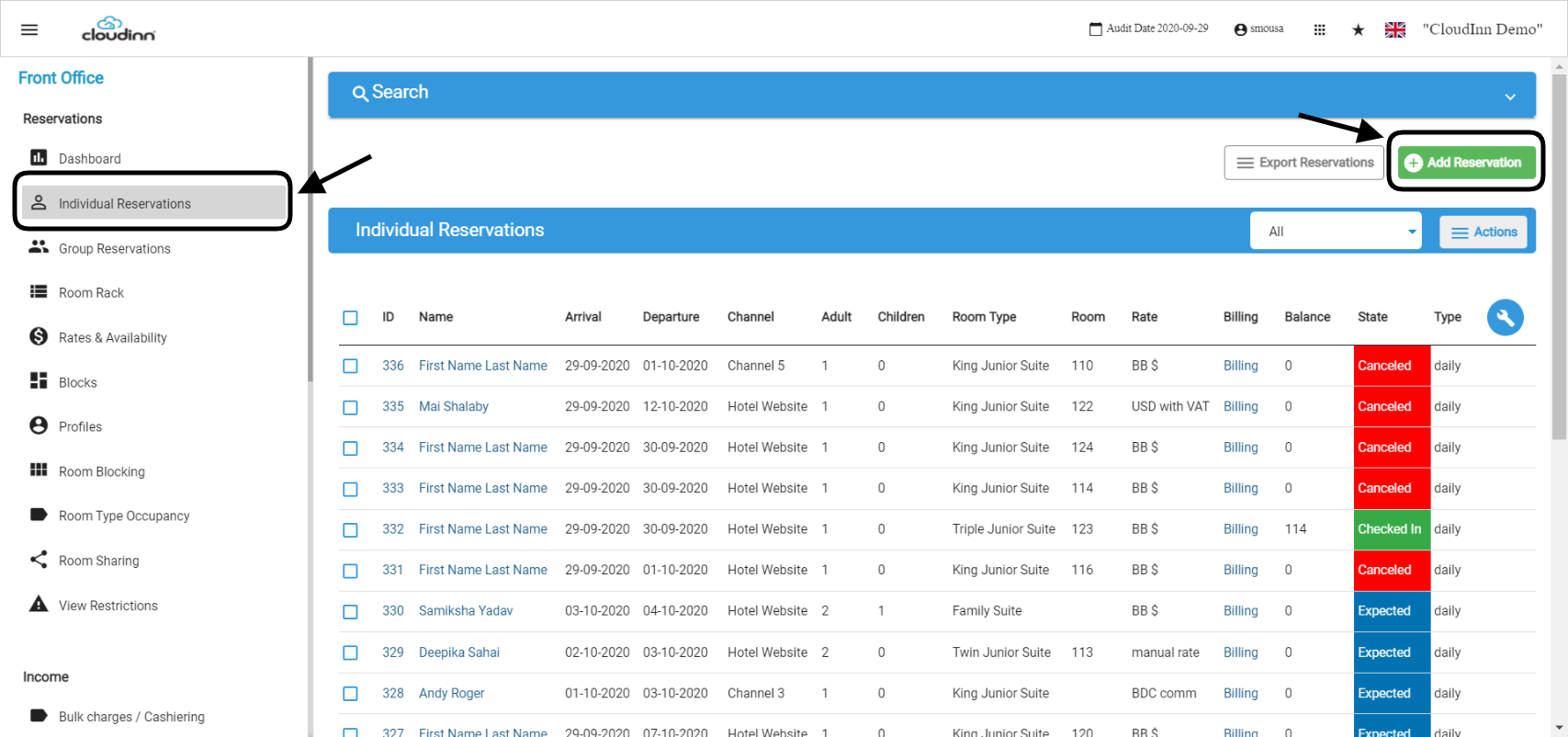Open the smousa user account icon
Viewport: 1568px width, 737px height.
1240,29
